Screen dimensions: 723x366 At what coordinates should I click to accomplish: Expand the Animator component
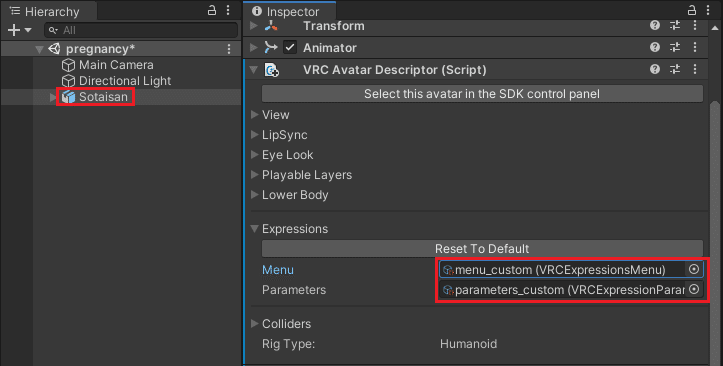[254, 47]
